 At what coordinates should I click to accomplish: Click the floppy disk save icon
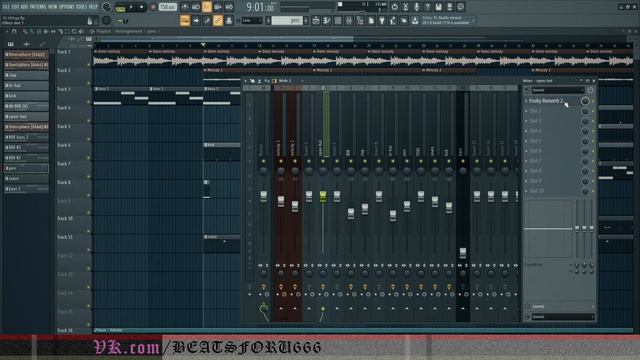[438, 7]
